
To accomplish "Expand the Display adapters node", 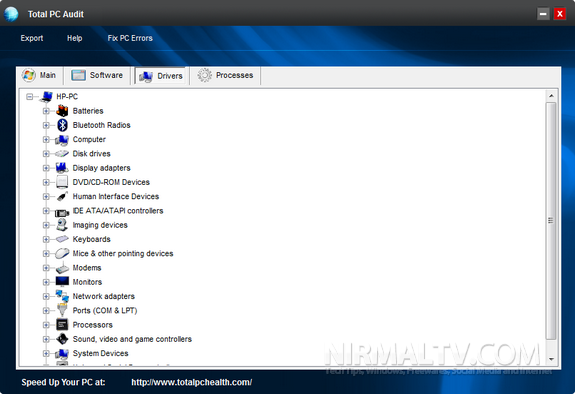I will point(46,168).
